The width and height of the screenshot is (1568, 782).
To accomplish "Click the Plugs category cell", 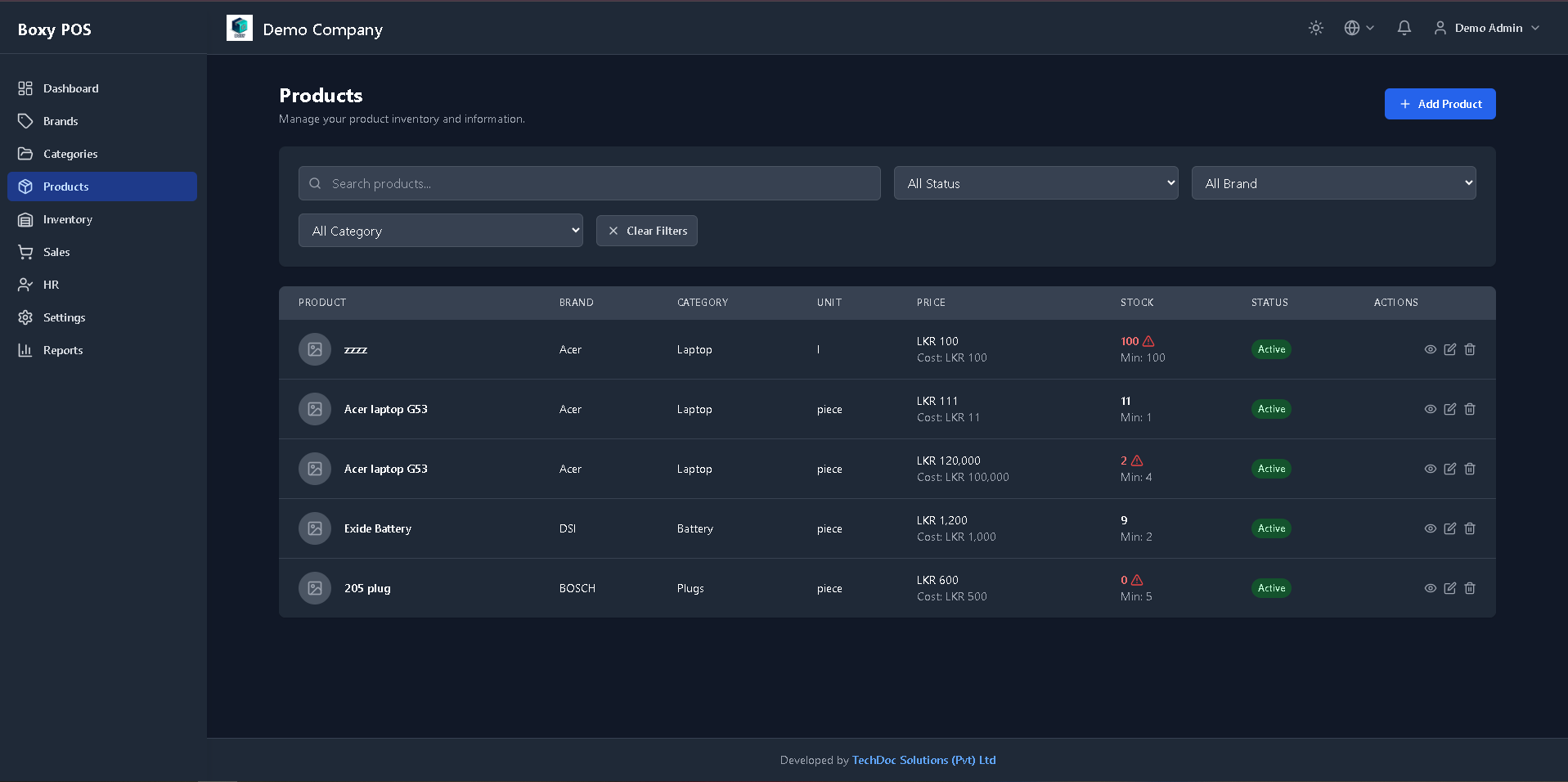I will [x=690, y=588].
